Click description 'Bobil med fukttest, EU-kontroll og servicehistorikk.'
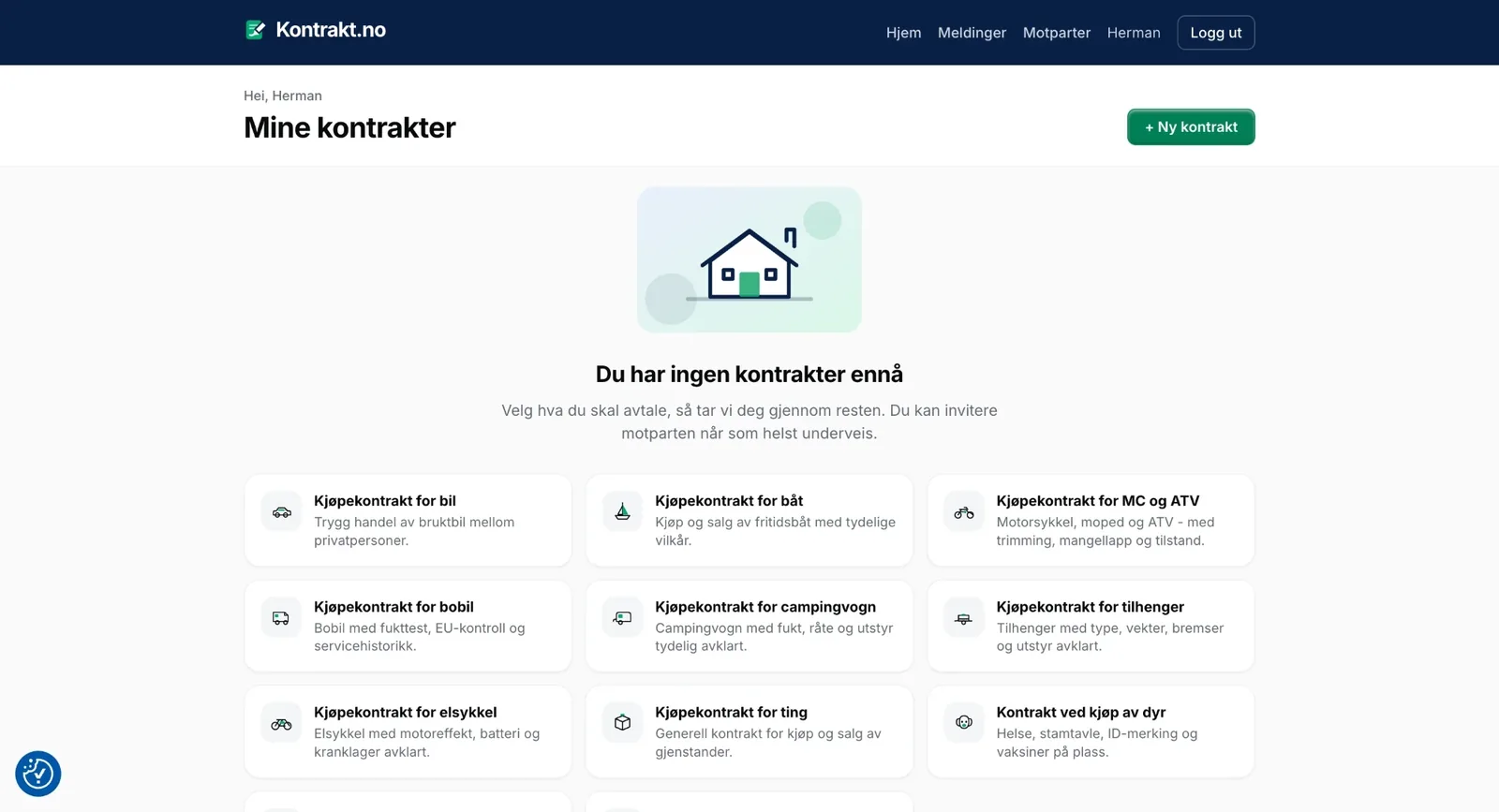 coord(420,637)
